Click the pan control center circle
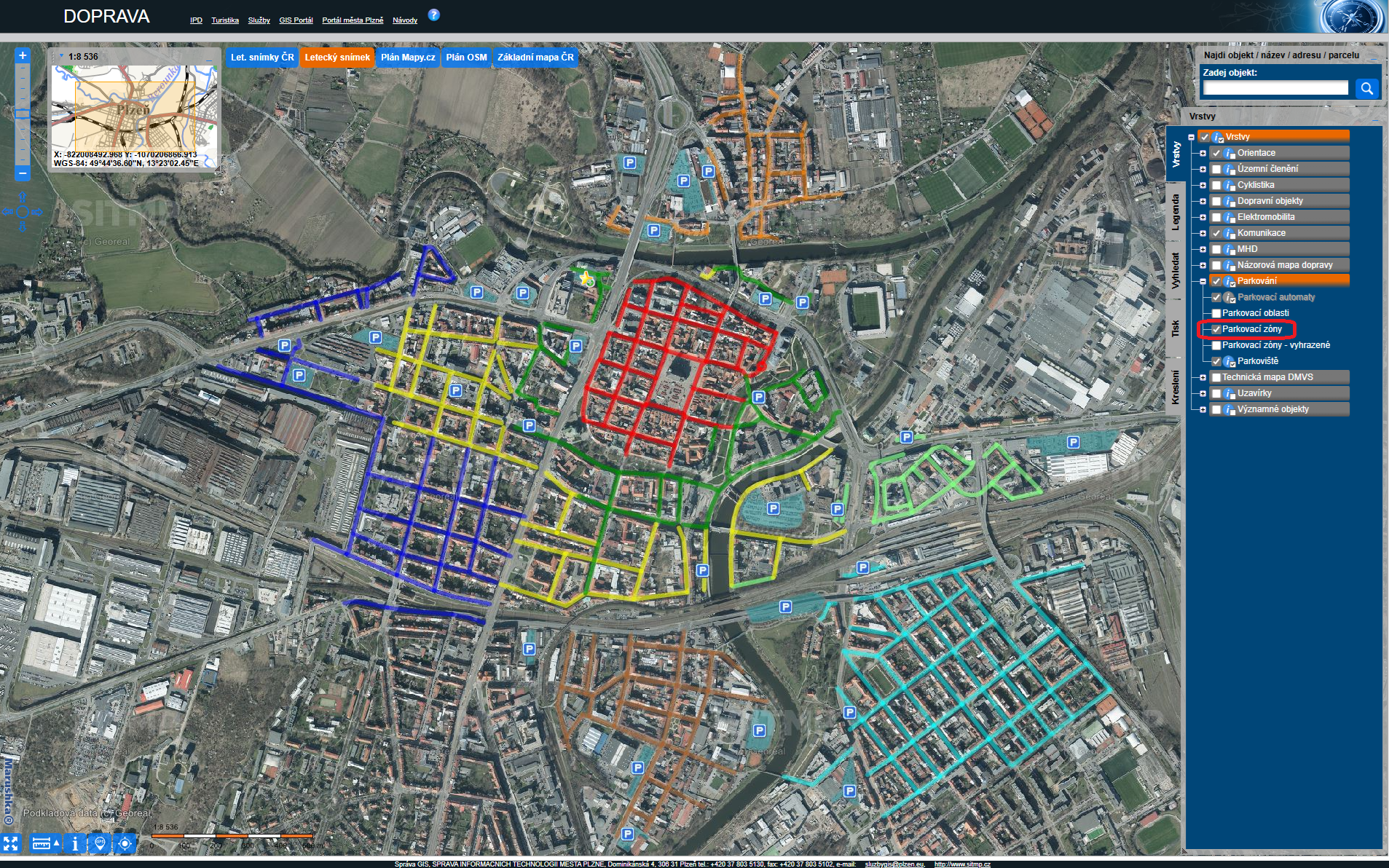 point(23,212)
